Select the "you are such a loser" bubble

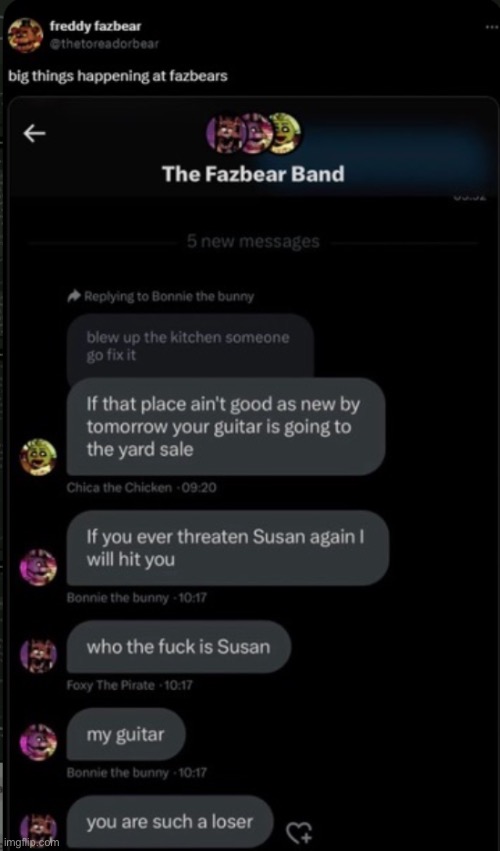point(170,822)
